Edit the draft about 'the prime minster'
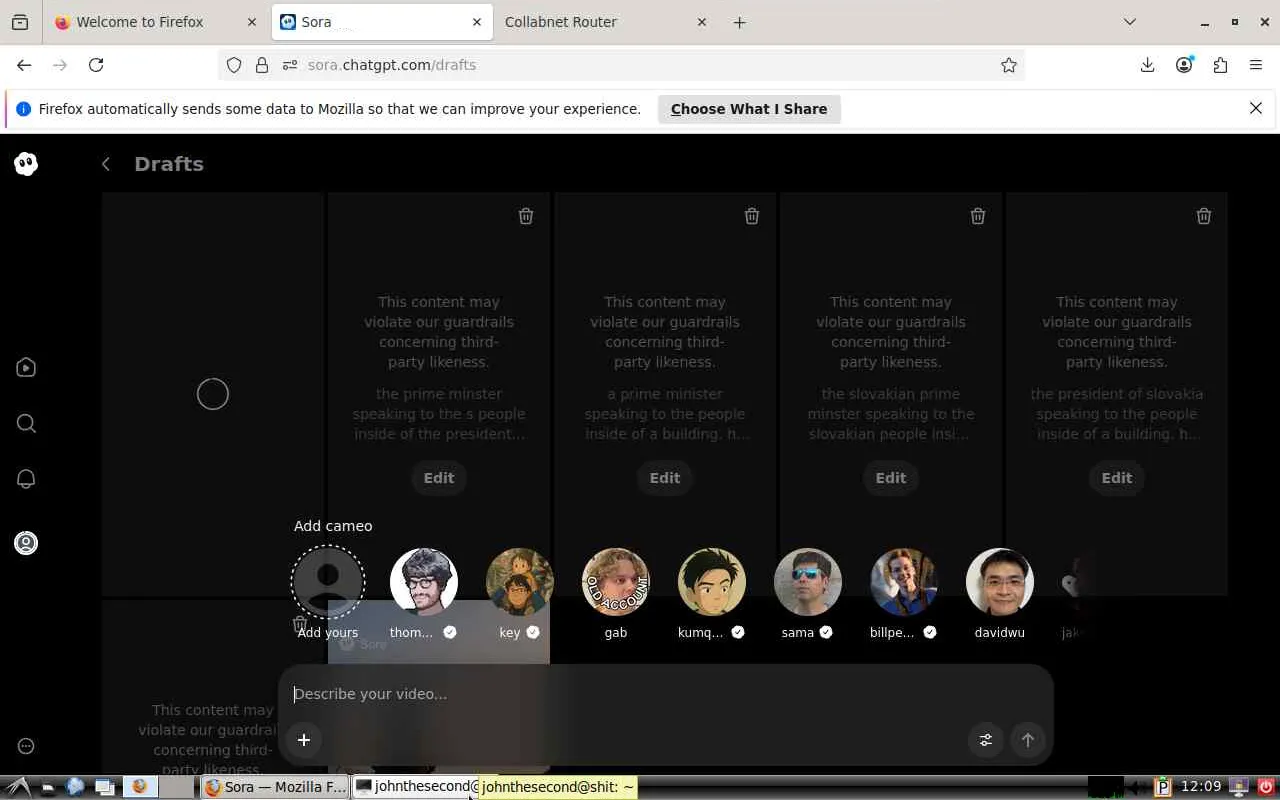The height and width of the screenshot is (800, 1280). pos(439,478)
